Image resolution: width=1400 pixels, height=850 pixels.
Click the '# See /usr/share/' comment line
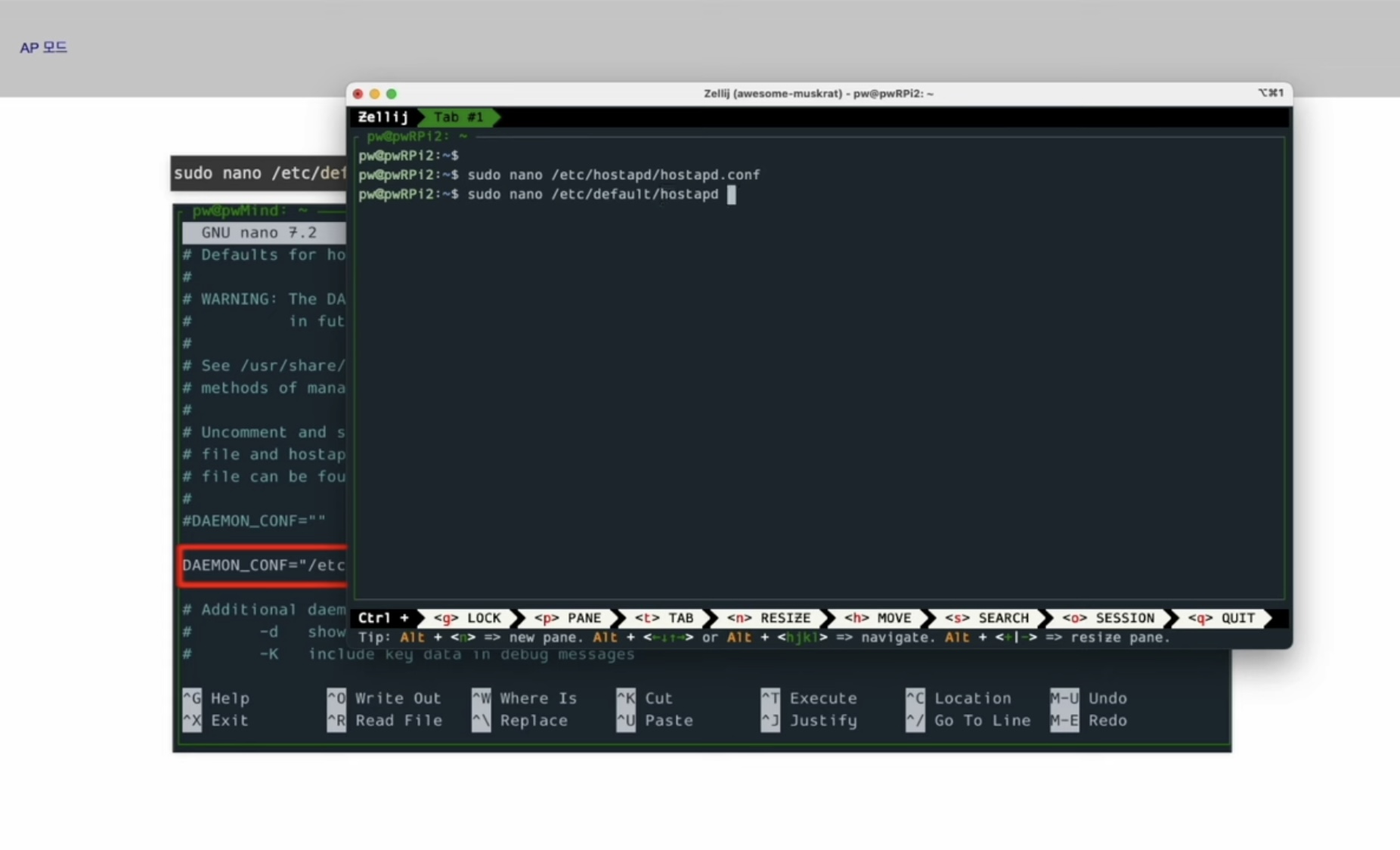(x=264, y=366)
